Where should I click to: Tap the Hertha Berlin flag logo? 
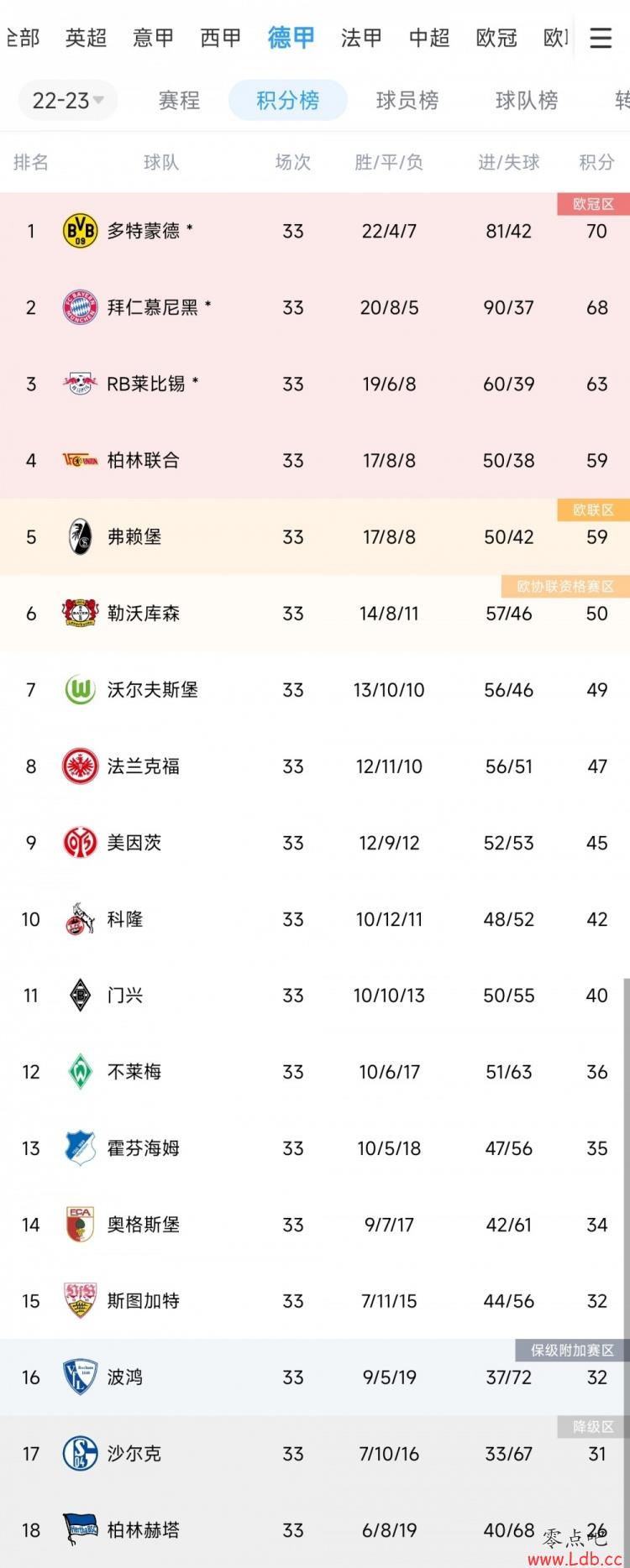tap(81, 1530)
